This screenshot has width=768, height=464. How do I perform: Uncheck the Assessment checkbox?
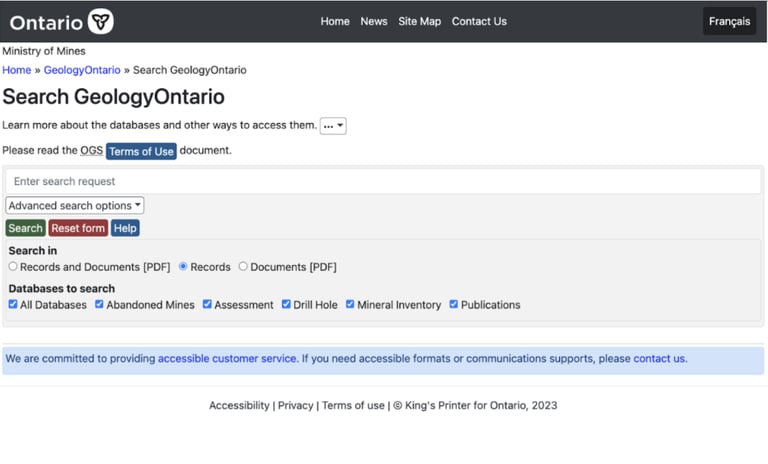click(207, 304)
